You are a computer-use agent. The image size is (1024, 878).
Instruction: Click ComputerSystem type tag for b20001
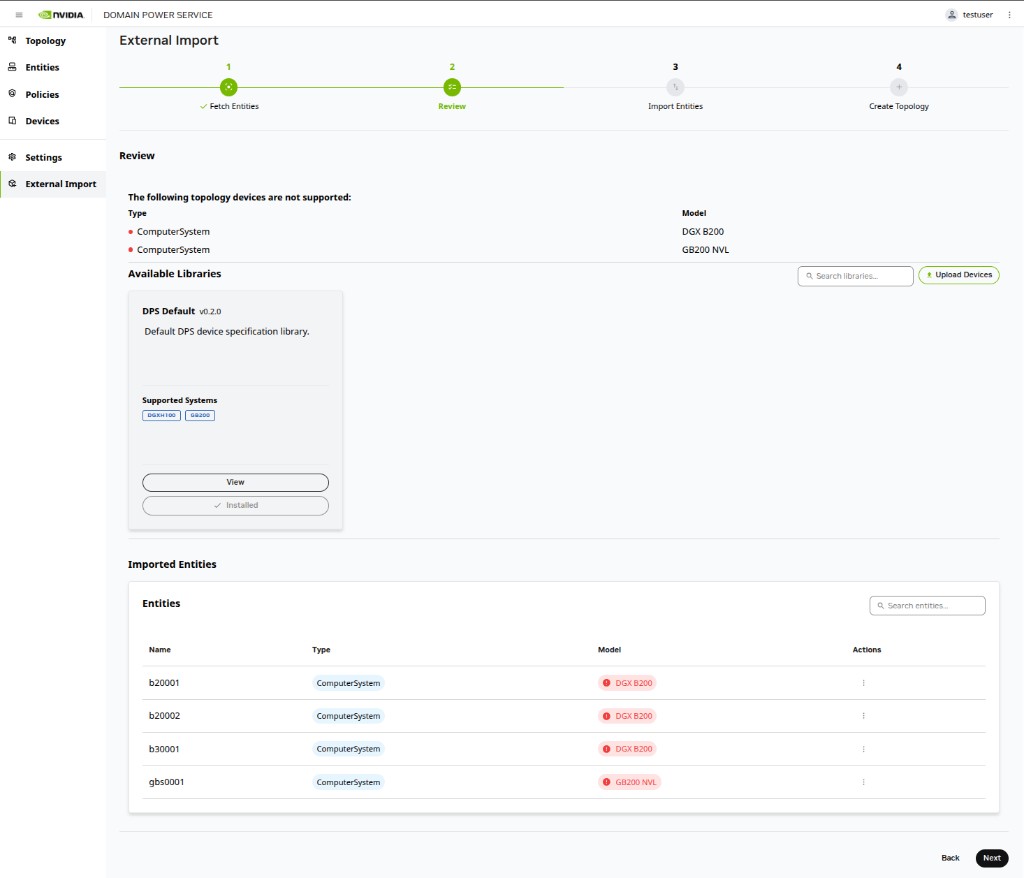coord(348,683)
